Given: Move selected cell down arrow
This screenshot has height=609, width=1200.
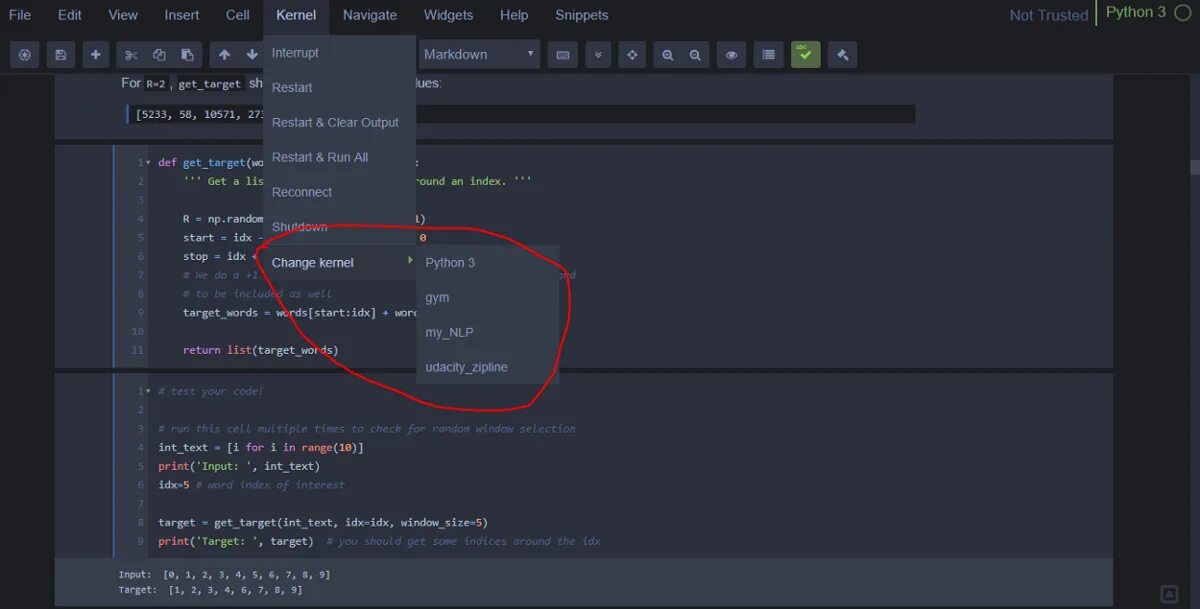Looking at the screenshot, I should click(252, 55).
